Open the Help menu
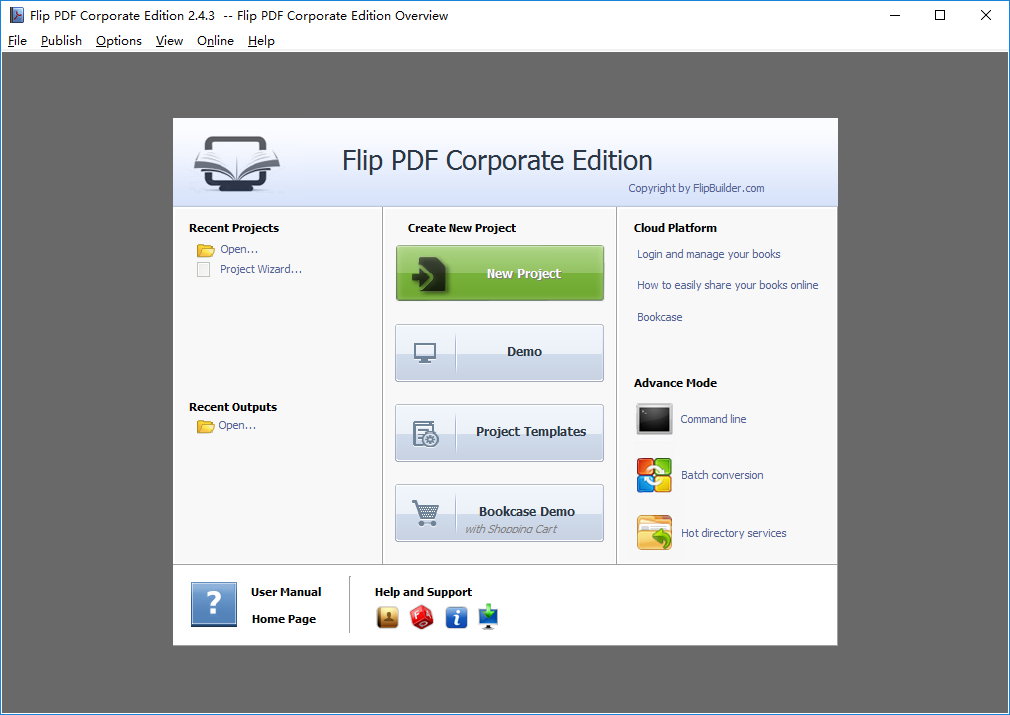The image size is (1010, 715). (x=261, y=41)
